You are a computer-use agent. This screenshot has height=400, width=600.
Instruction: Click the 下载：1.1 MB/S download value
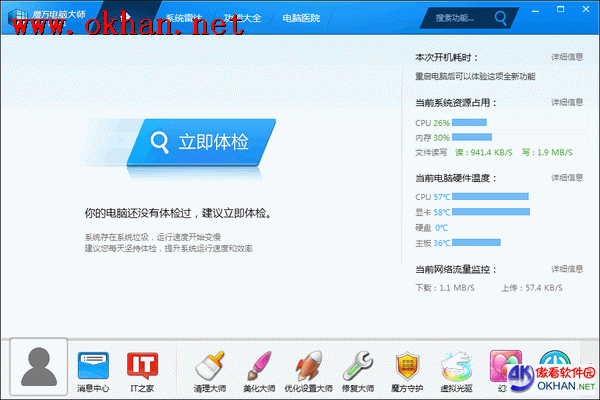[445, 288]
